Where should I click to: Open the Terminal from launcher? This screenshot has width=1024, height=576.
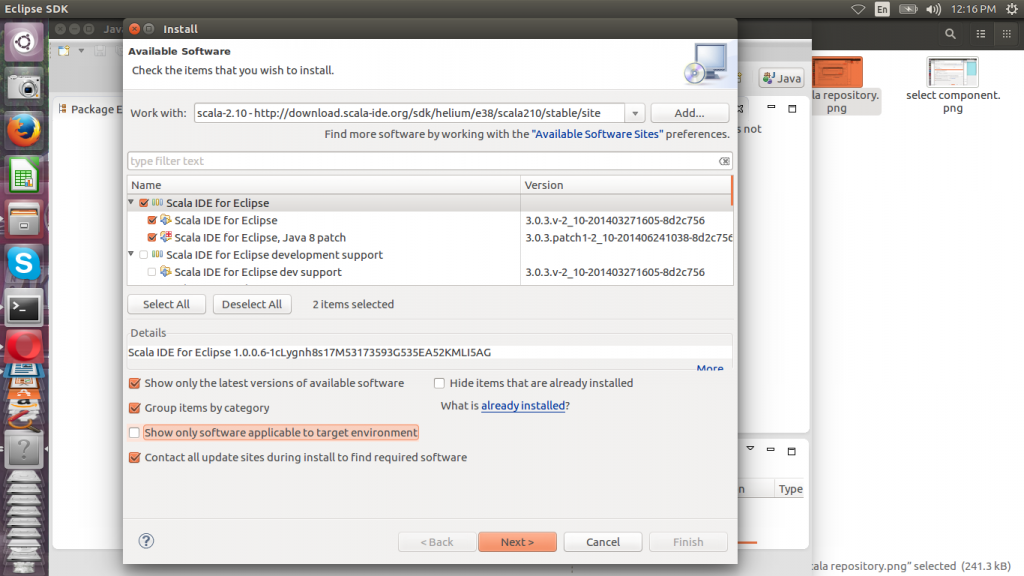[24, 308]
